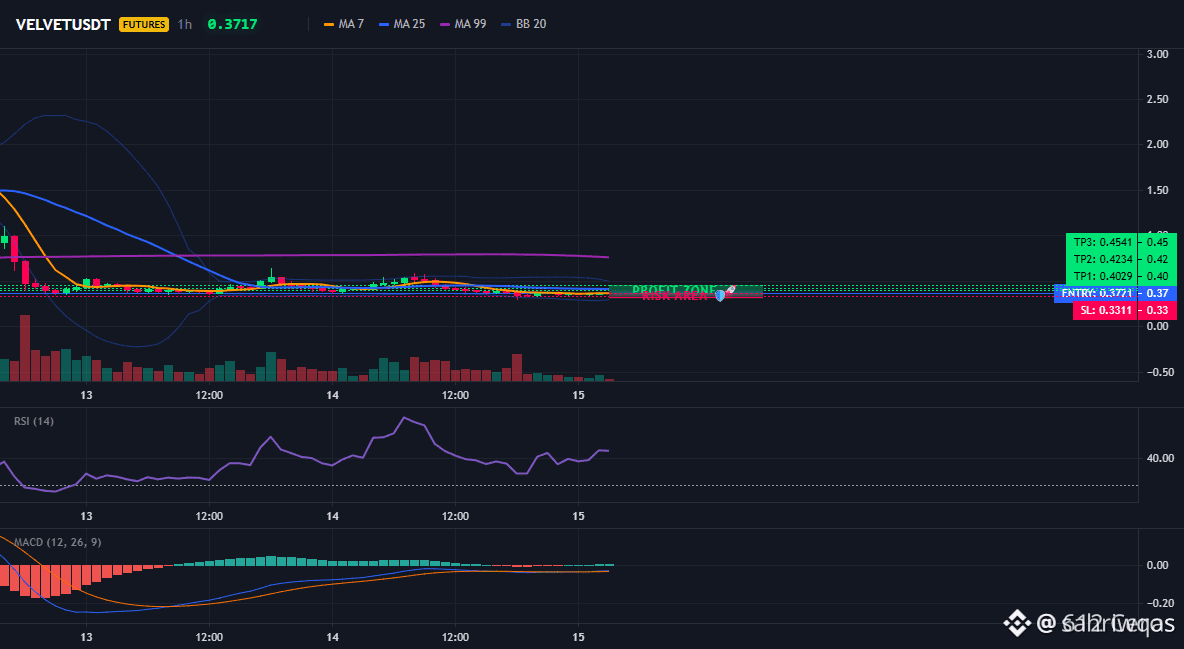The image size is (1184, 649).
Task: Click the 0.45 green price tag
Action: click(x=1157, y=243)
